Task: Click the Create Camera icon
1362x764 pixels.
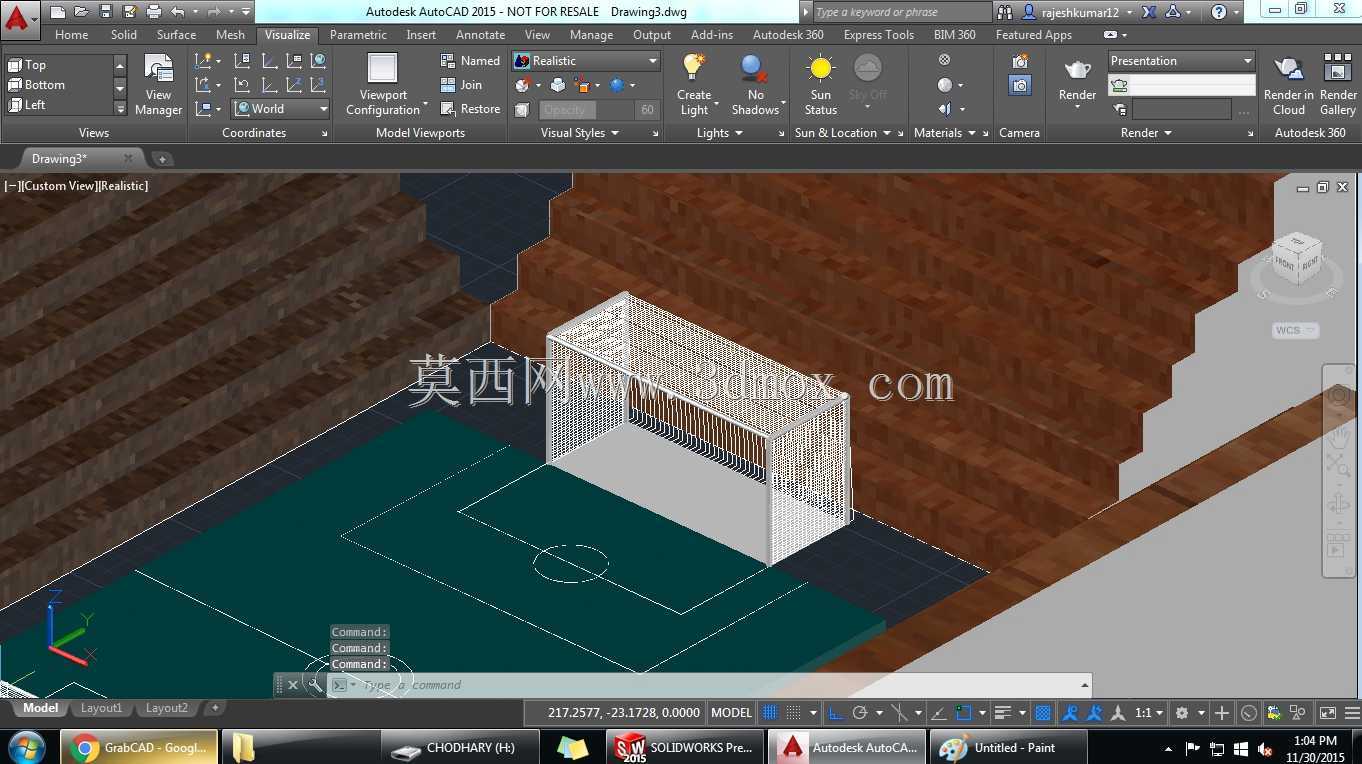Action: pos(1020,62)
